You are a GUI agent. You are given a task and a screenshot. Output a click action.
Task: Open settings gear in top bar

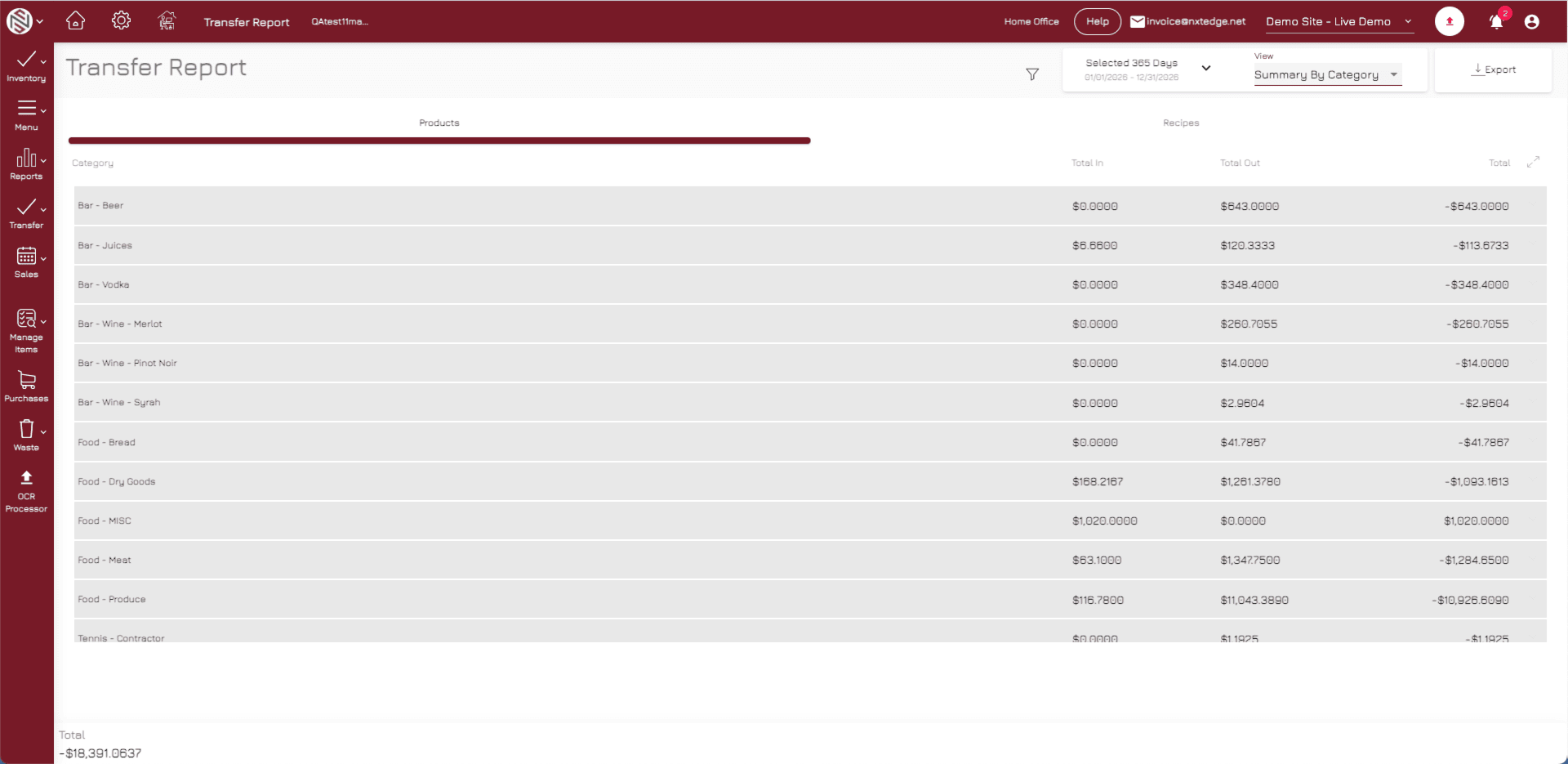pyautogui.click(x=121, y=21)
